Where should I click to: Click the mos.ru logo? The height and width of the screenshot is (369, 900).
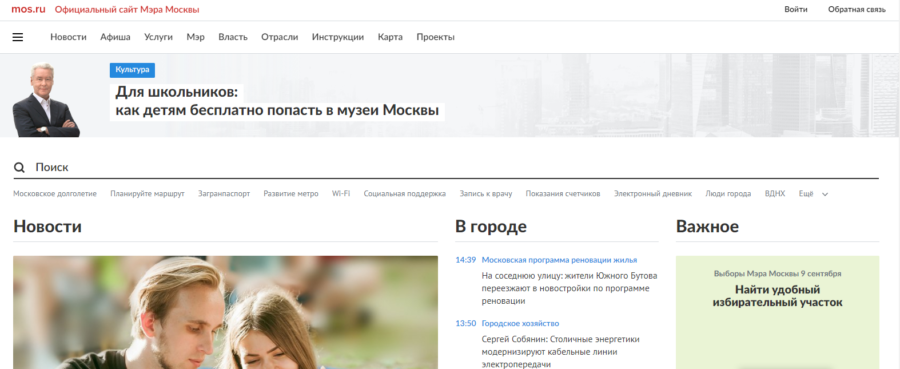28,9
